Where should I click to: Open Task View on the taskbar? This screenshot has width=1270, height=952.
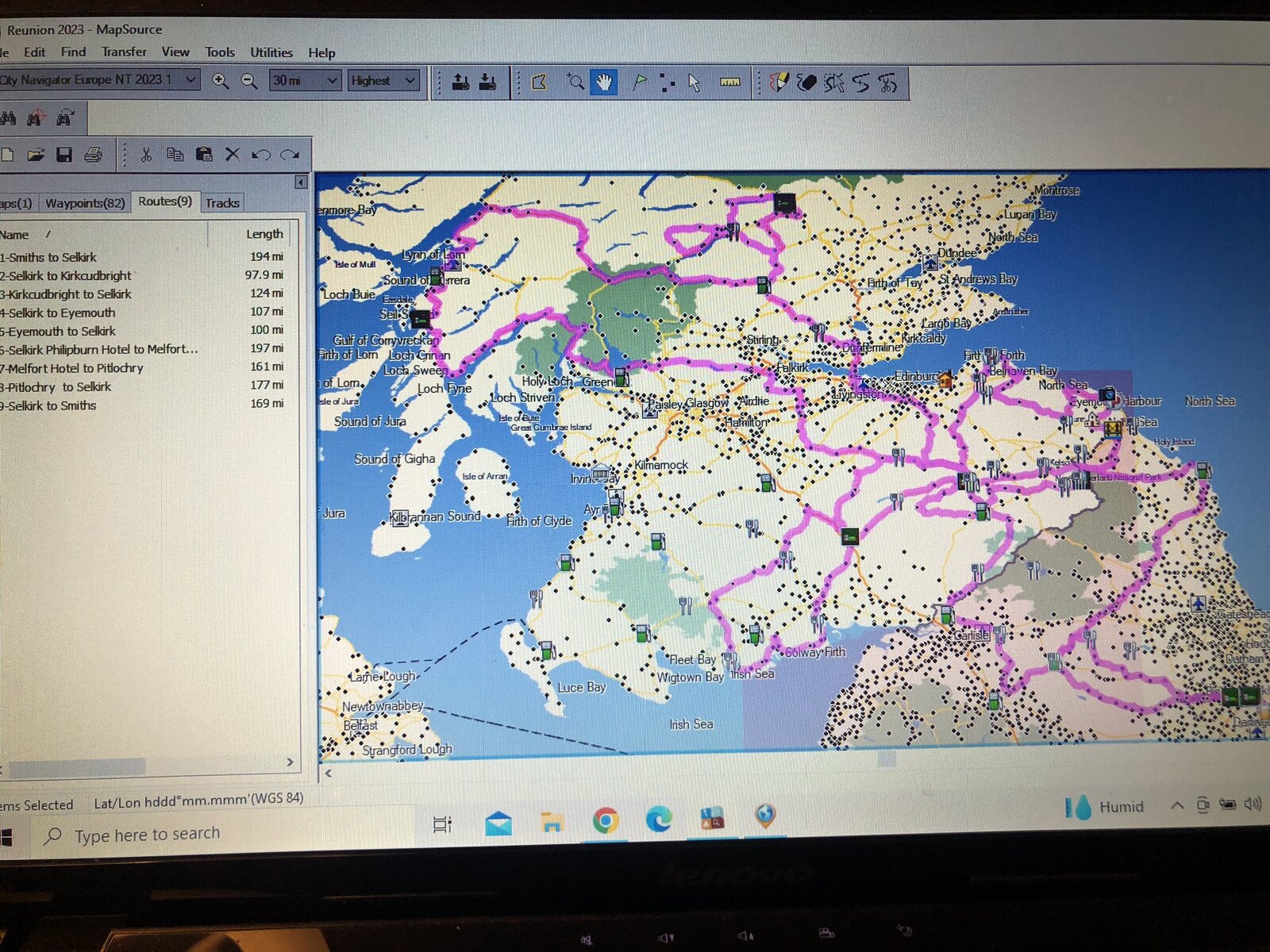pyautogui.click(x=442, y=824)
